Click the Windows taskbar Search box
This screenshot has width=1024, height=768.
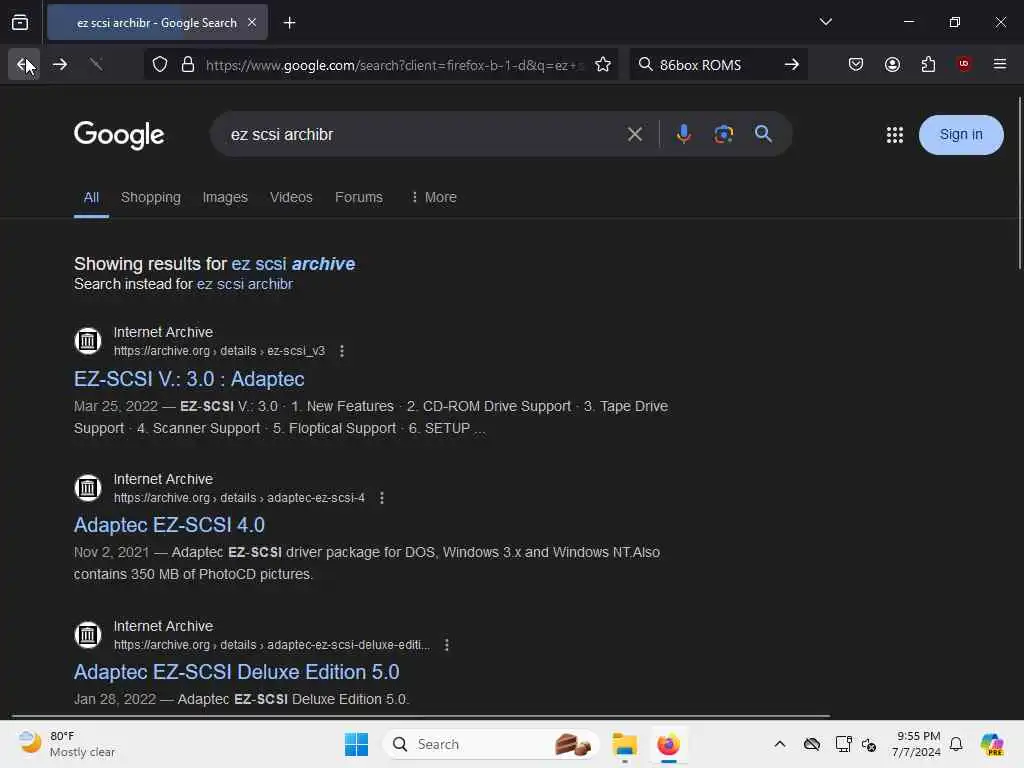[x=491, y=744]
